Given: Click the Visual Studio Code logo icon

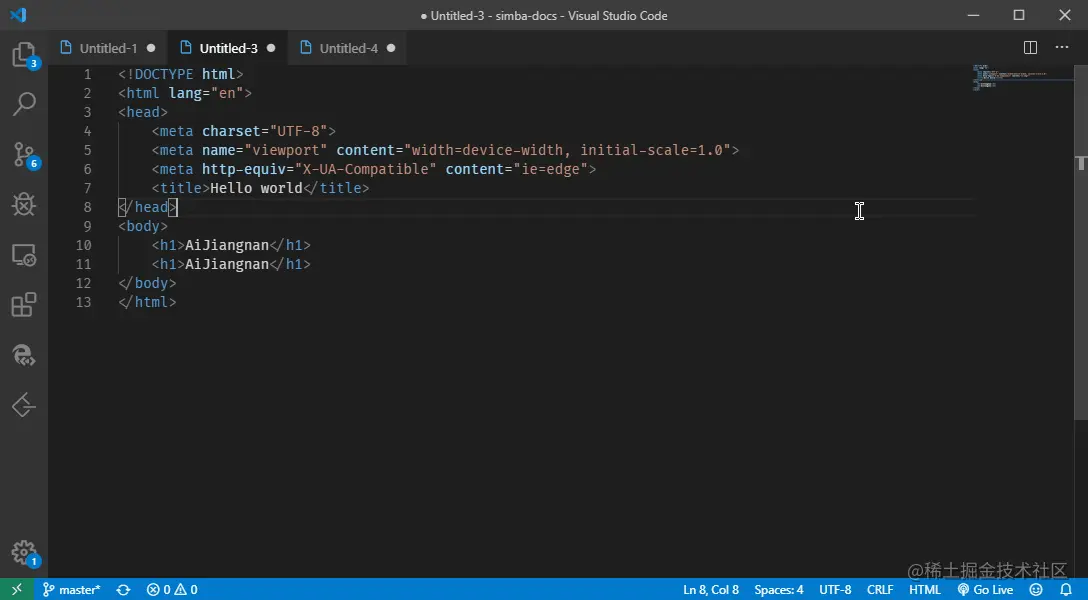Looking at the screenshot, I should coord(19,15).
